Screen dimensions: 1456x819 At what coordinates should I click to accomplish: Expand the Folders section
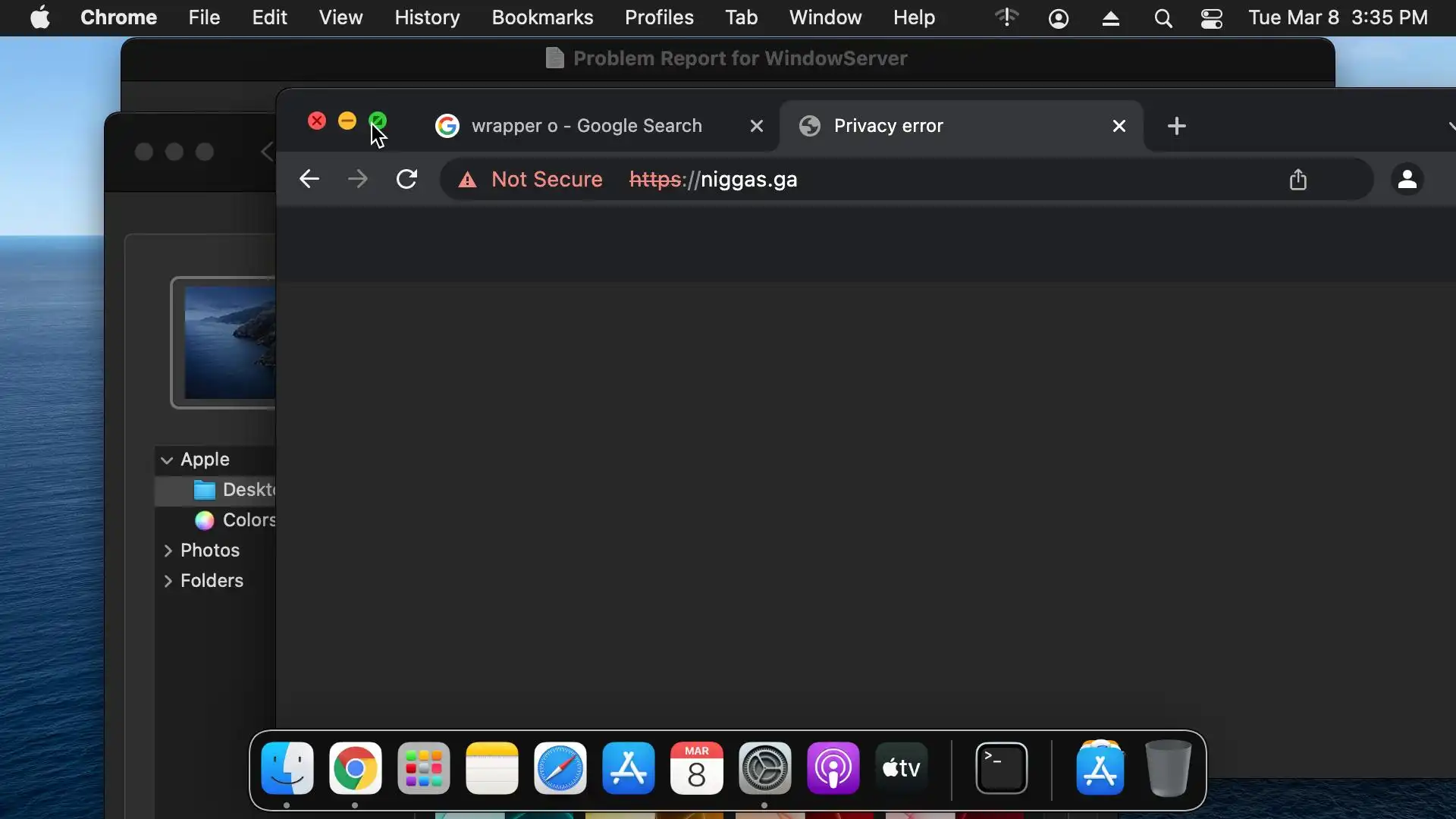click(x=168, y=581)
